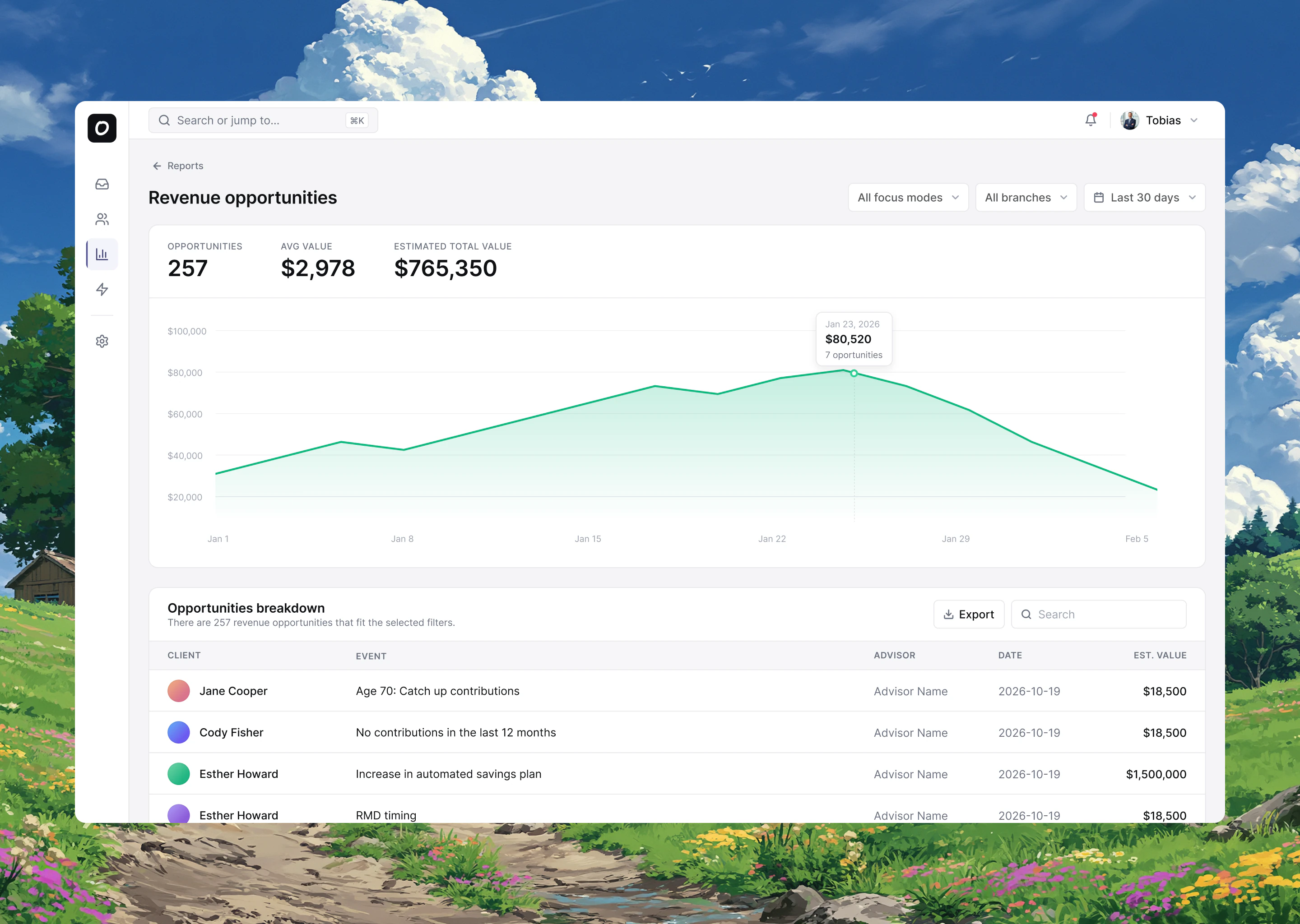The height and width of the screenshot is (924, 1300).
Task: Open the Inbox sidebar icon
Action: pos(102,184)
